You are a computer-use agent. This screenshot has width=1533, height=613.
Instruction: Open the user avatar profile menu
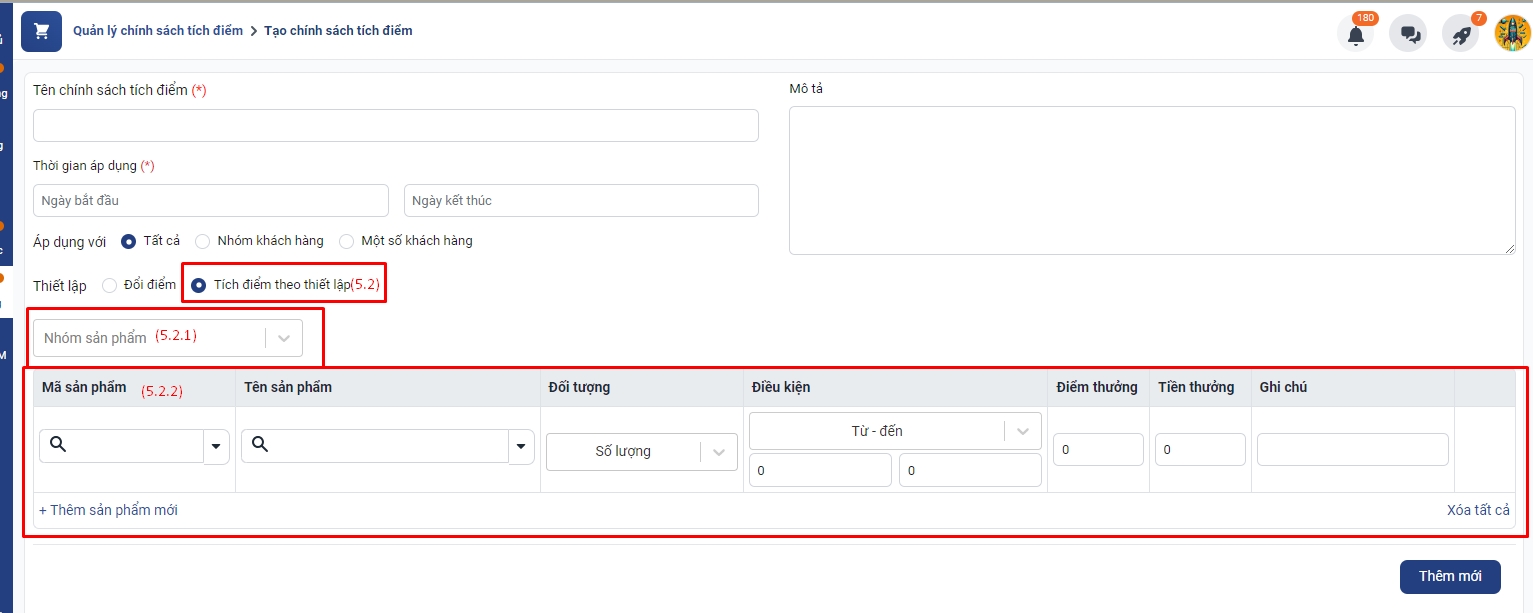1512,33
